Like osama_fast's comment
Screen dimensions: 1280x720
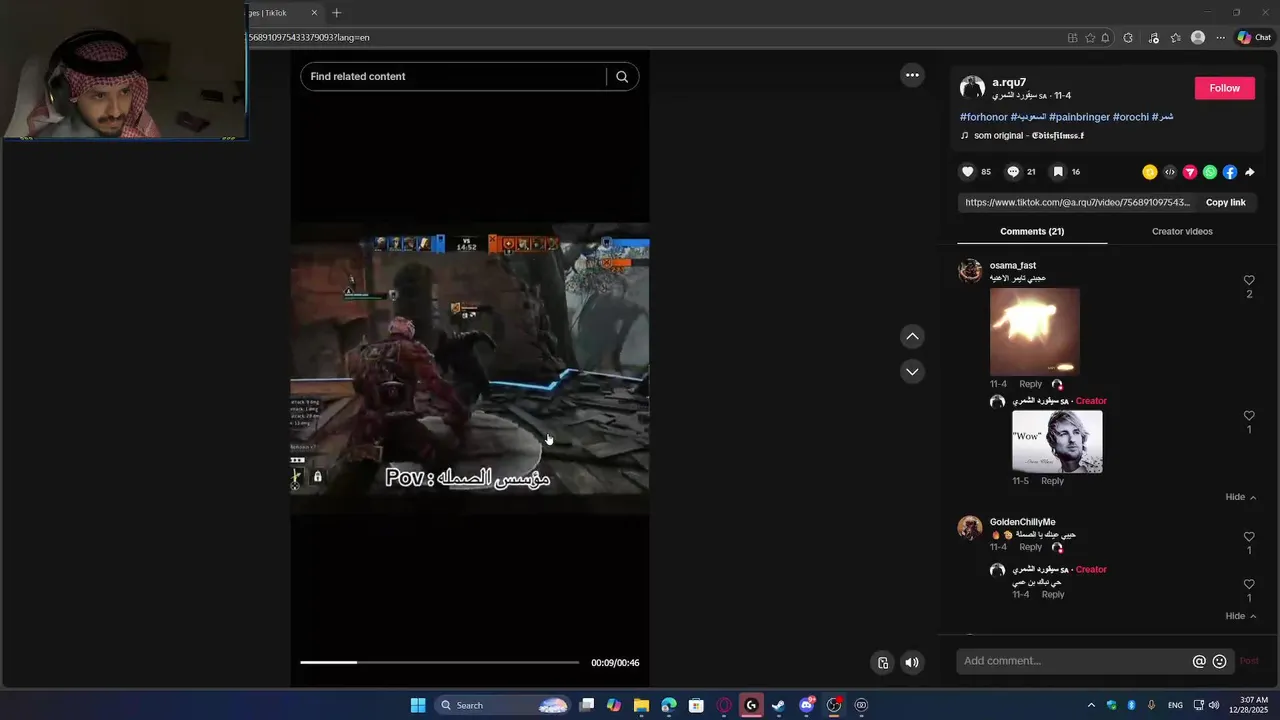pos(1249,281)
